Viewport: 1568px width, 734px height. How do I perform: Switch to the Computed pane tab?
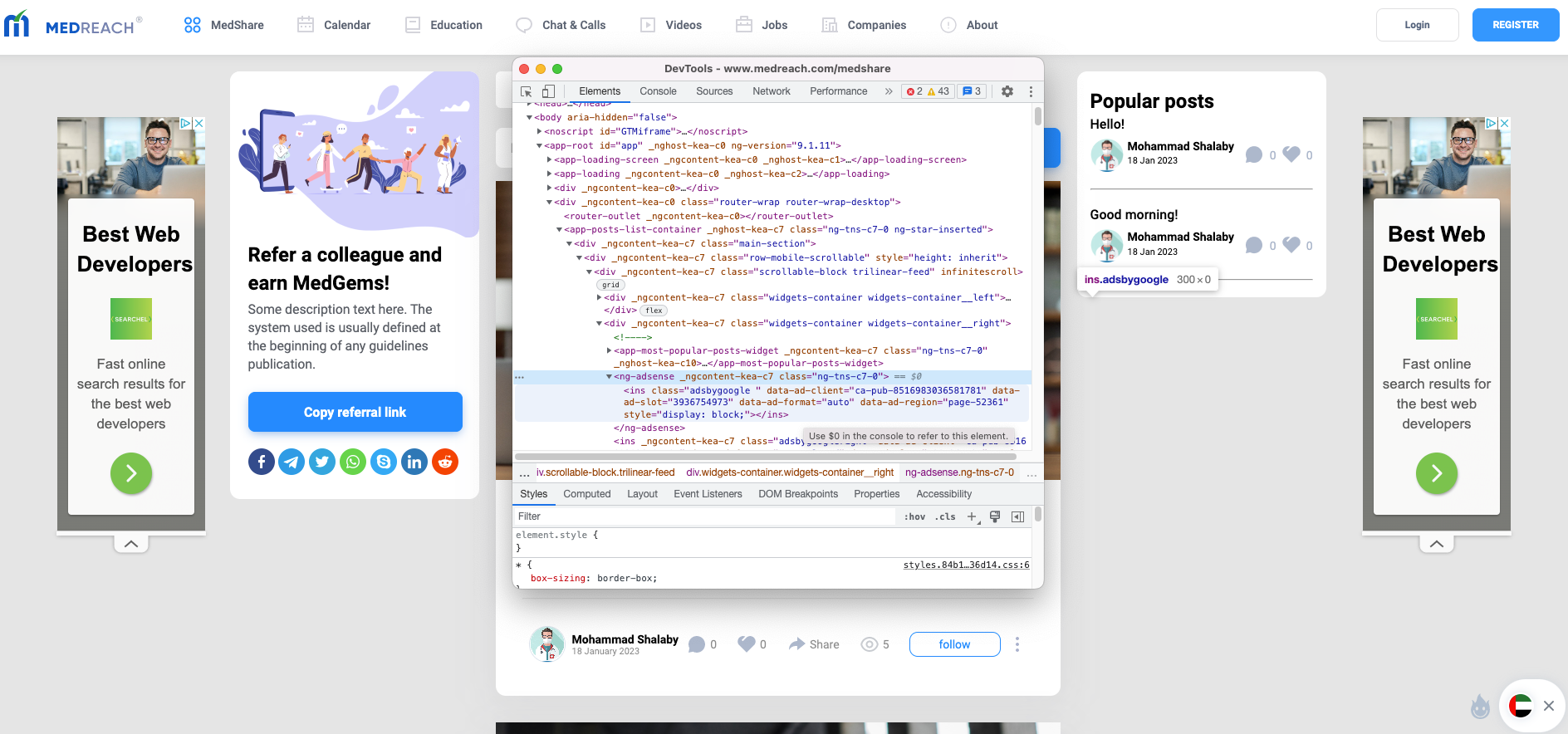pos(587,494)
